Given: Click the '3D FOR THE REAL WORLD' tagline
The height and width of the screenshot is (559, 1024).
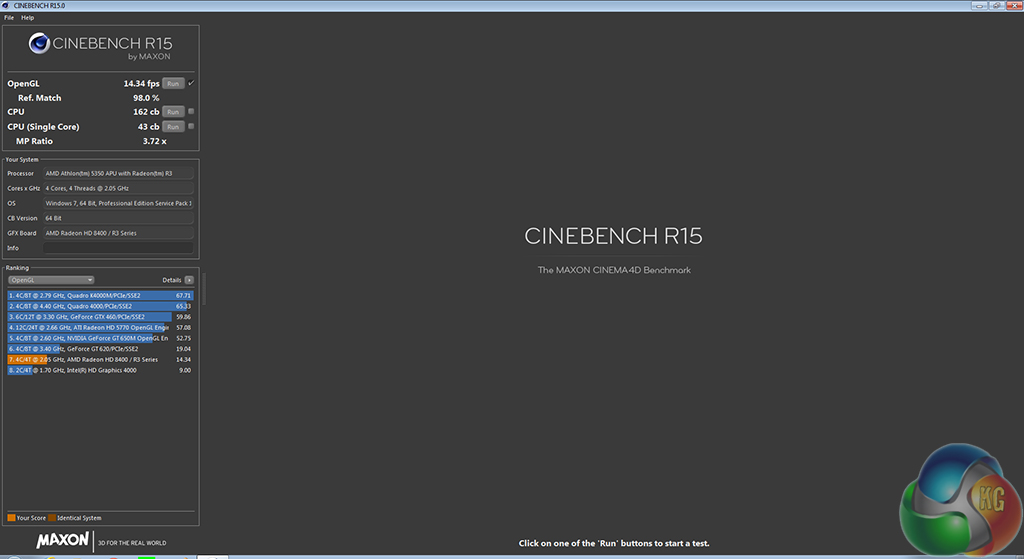Looking at the screenshot, I should [x=132, y=543].
